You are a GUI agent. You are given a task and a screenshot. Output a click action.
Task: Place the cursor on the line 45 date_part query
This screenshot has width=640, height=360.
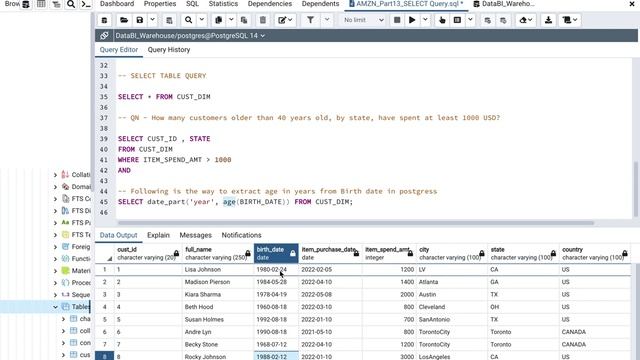[x=235, y=202]
